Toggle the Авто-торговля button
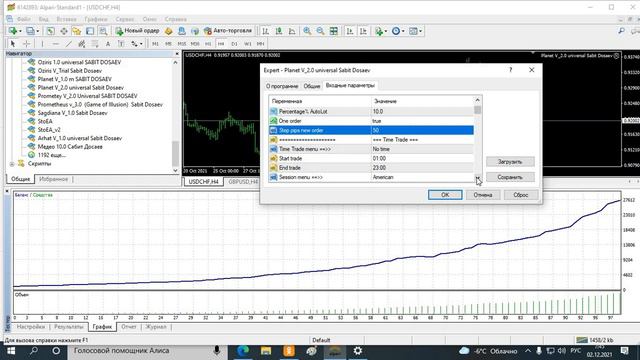 pos(228,31)
